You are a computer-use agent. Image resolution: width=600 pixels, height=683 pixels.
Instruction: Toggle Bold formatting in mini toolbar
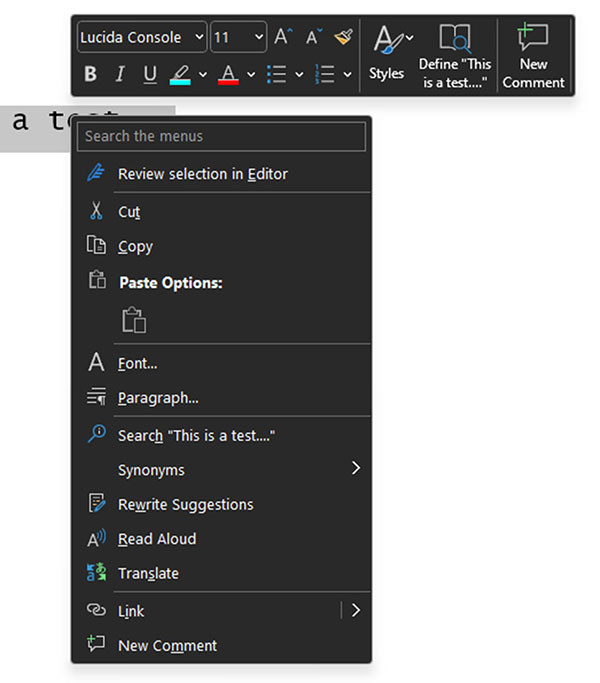91,74
